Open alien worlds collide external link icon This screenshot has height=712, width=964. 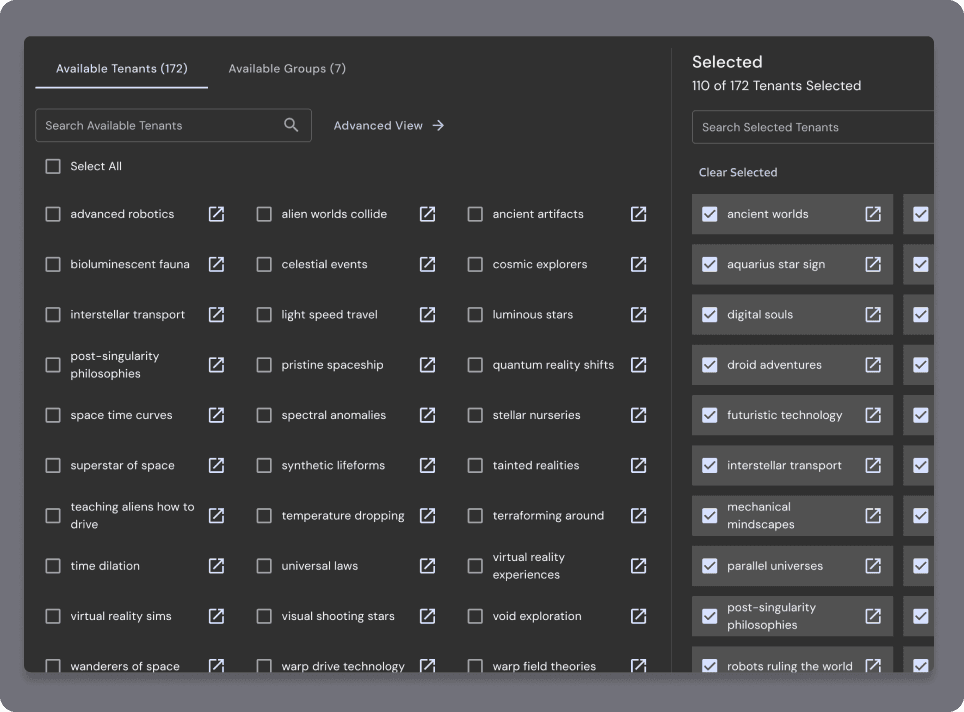coord(427,214)
